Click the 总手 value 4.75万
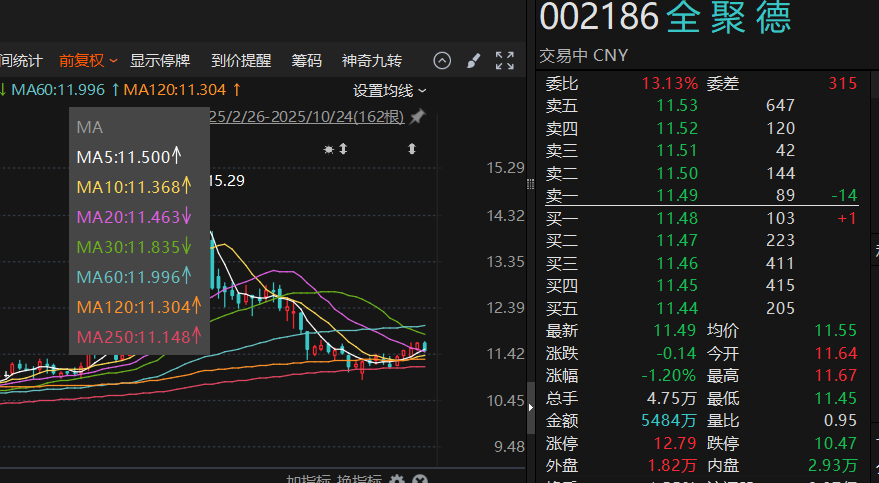This screenshot has height=483, width=879. 672,398
